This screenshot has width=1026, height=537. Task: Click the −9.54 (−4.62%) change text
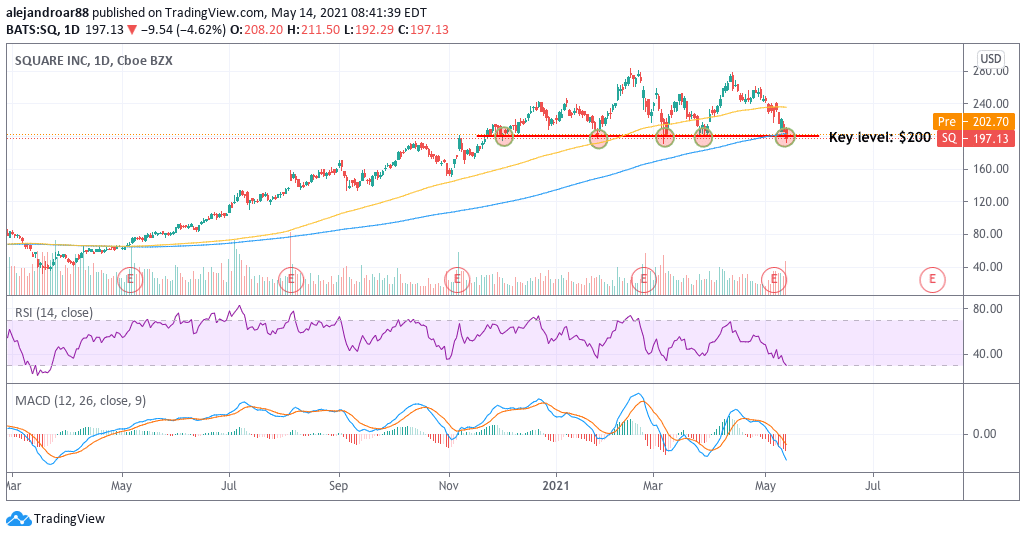183,29
